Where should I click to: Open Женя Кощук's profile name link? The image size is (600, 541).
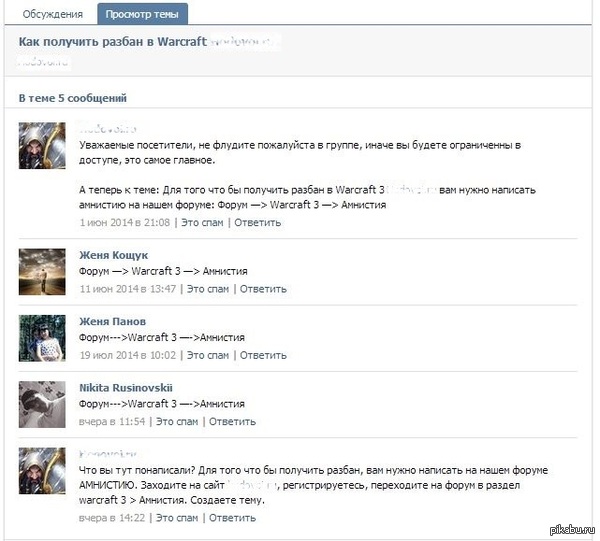pyautogui.click(x=114, y=255)
